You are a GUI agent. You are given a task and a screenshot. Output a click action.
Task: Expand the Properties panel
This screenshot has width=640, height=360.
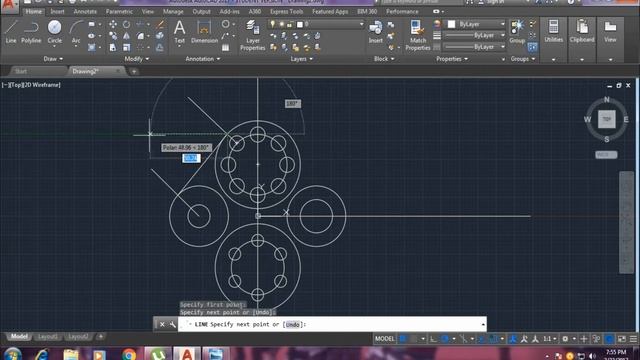click(452, 59)
